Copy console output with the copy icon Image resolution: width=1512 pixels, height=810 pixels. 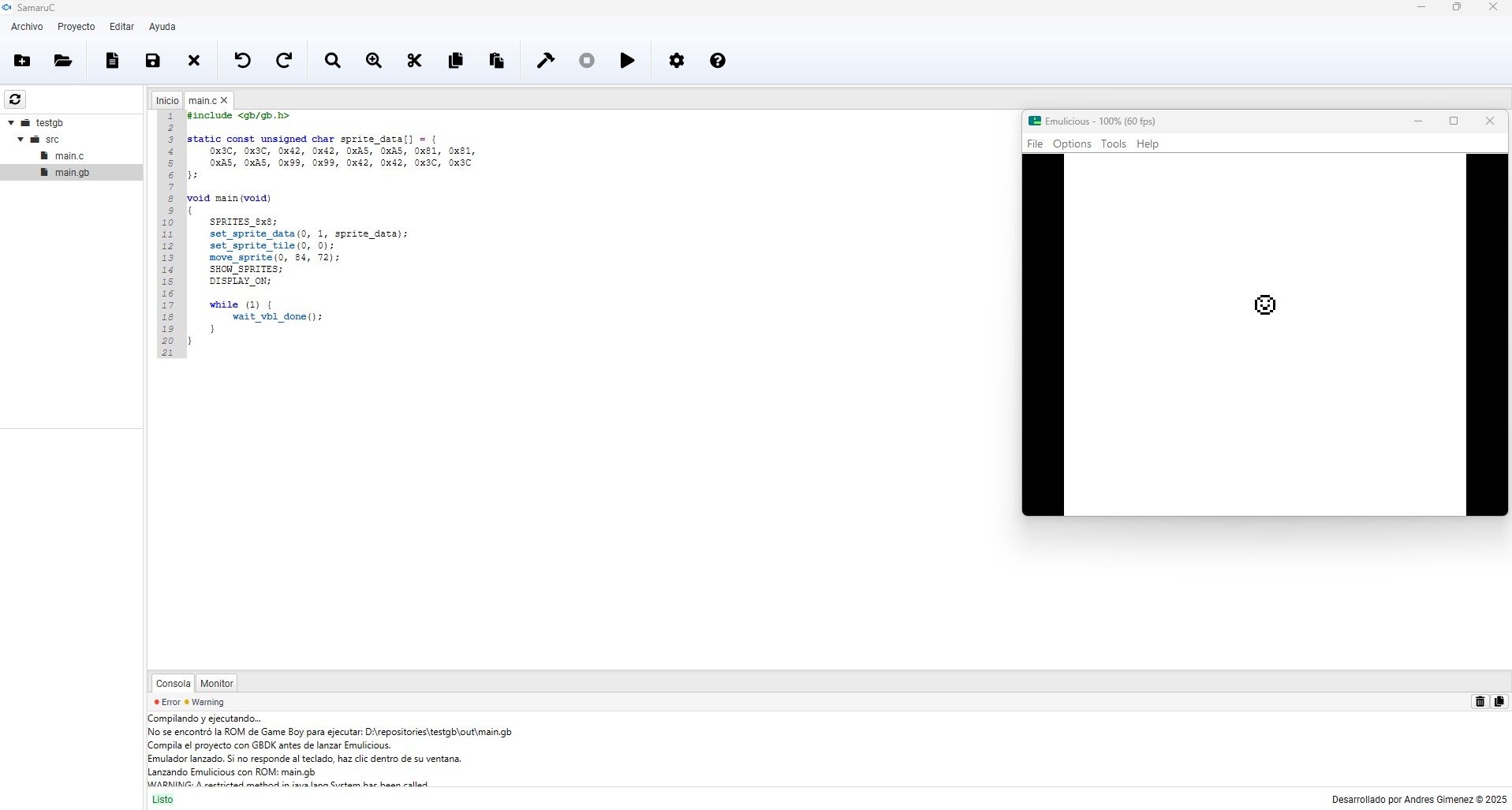pos(1499,701)
